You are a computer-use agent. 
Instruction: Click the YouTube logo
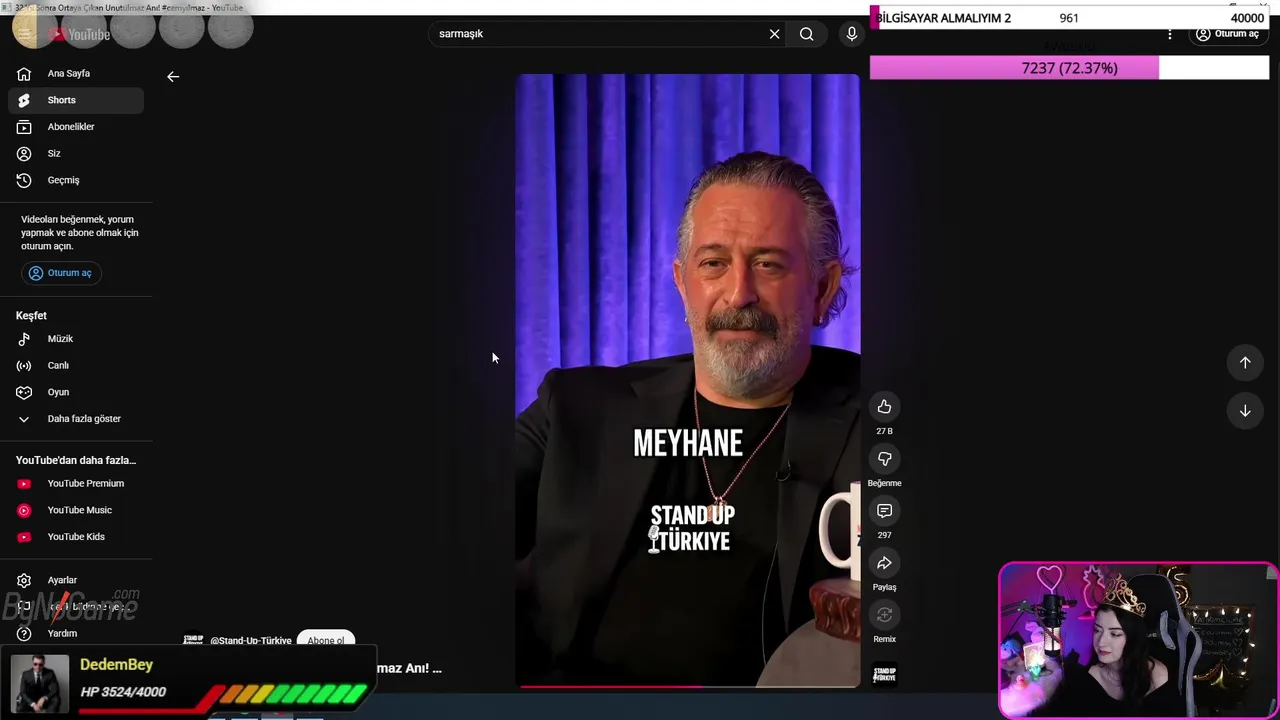[x=80, y=35]
